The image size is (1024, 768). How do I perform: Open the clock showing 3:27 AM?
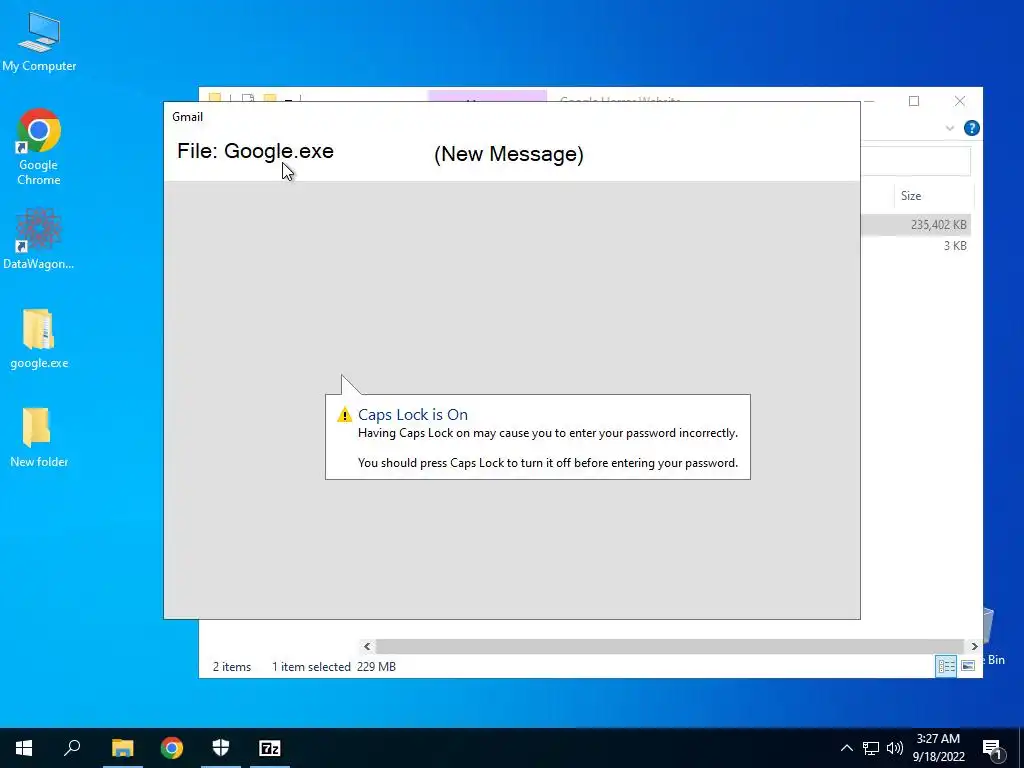(x=938, y=748)
